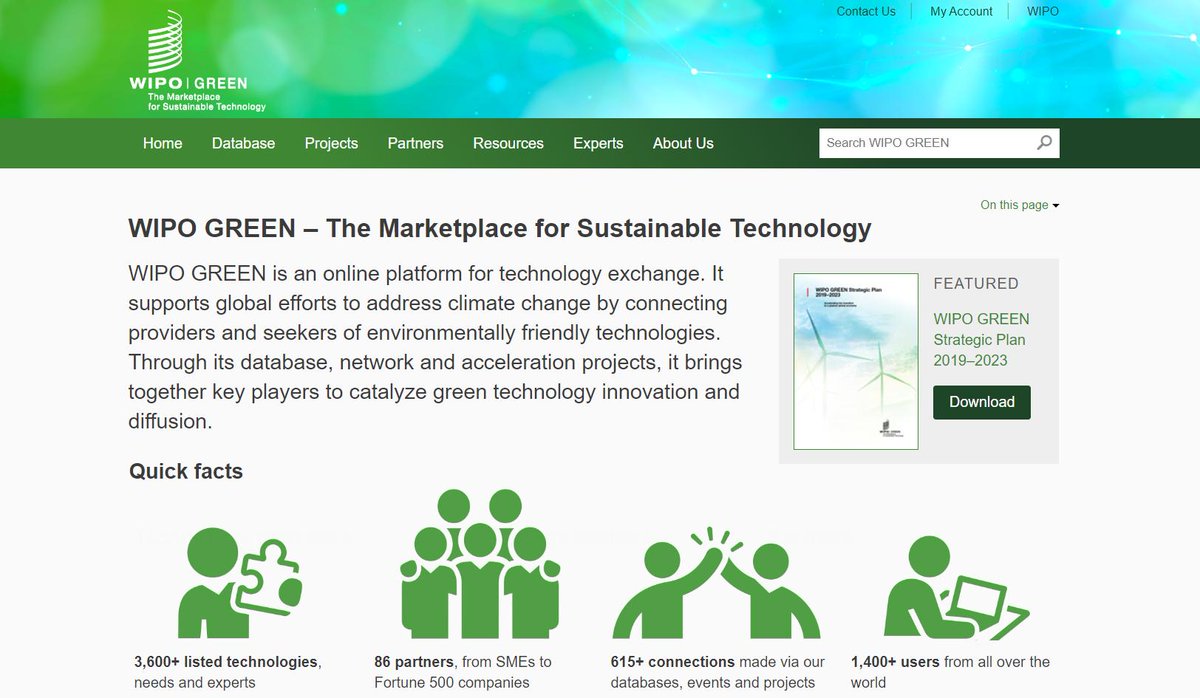Open the Projects menu item
Image resolution: width=1200 pixels, height=698 pixels.
point(331,143)
